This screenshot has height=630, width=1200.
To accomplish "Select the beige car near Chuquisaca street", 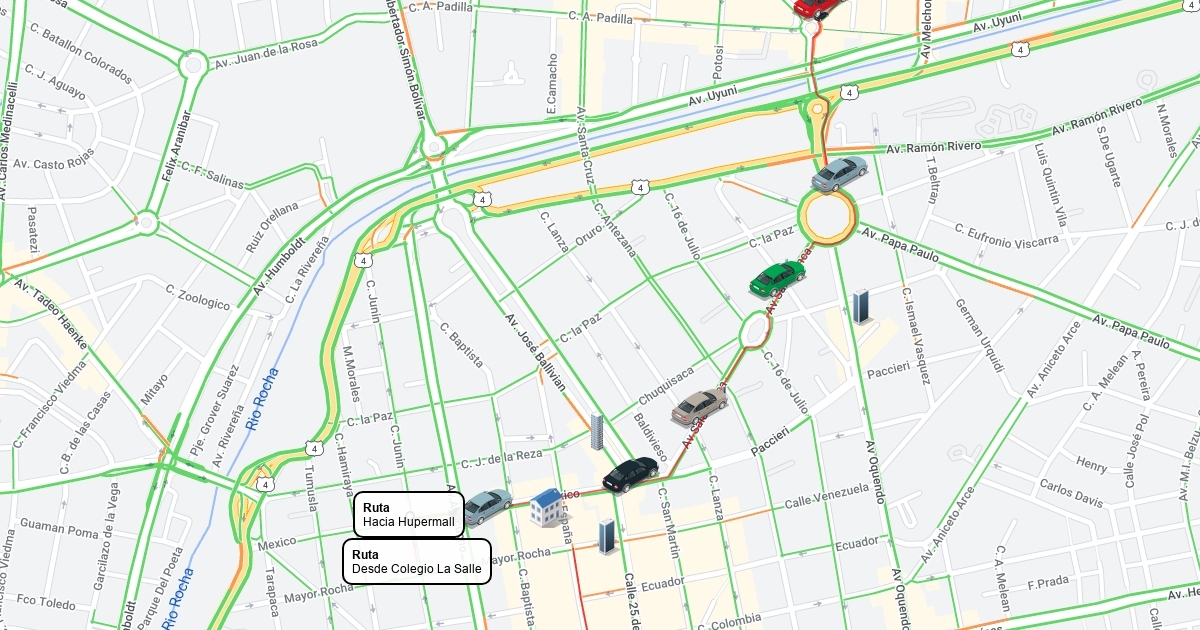I will (699, 405).
